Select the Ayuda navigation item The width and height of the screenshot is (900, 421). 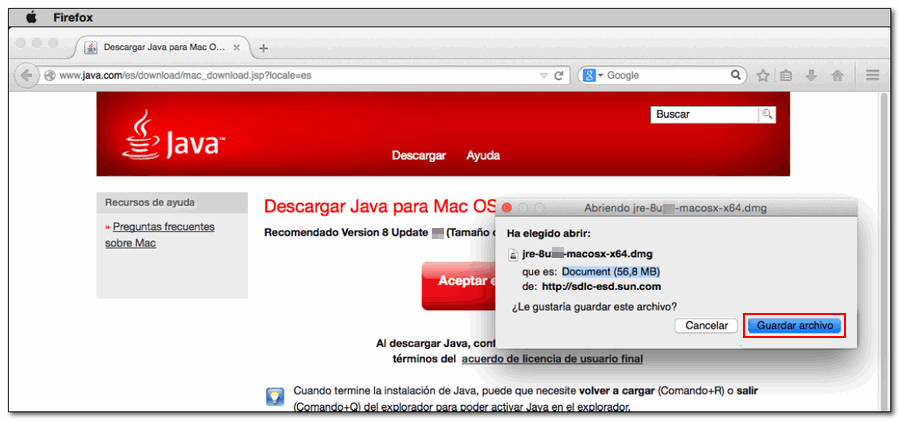click(483, 156)
